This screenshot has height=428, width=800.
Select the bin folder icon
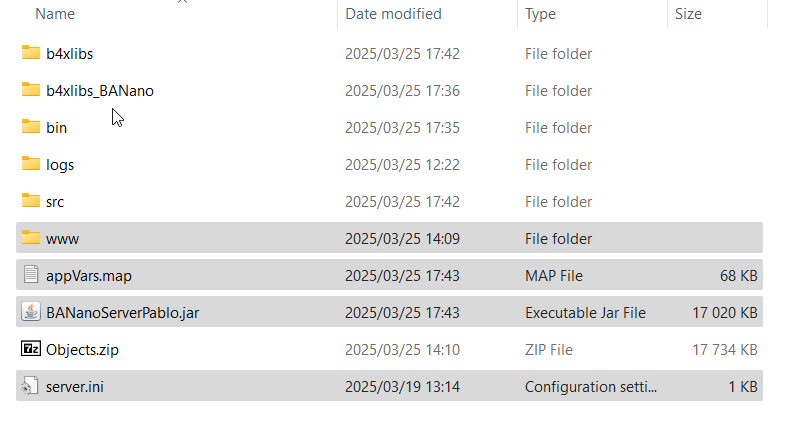31,127
